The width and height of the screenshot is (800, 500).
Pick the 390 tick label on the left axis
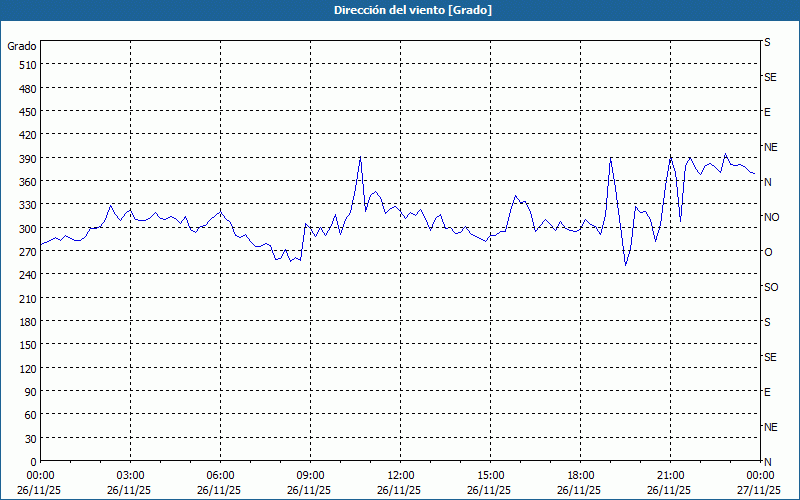[28, 159]
